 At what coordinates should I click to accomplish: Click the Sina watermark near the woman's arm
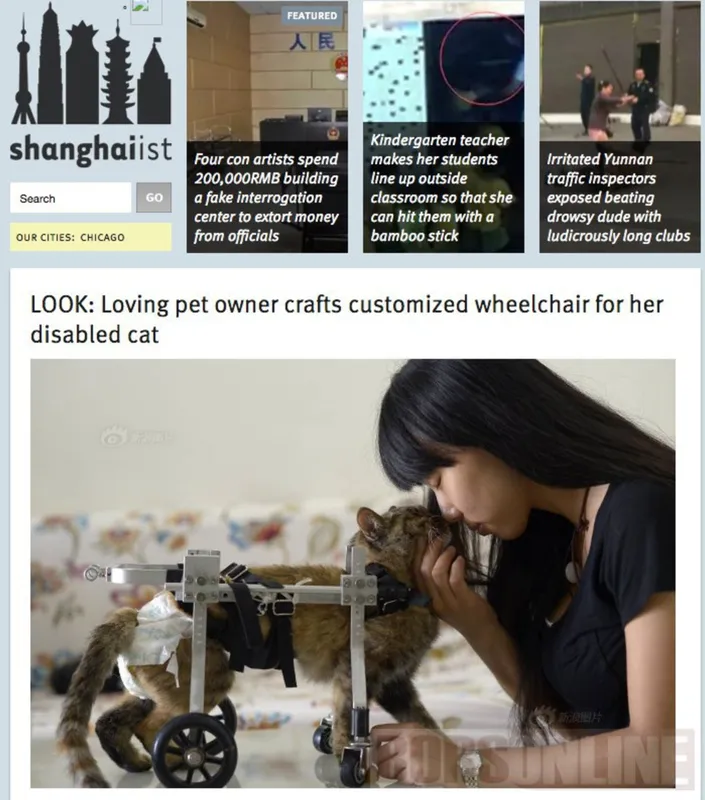570,717
